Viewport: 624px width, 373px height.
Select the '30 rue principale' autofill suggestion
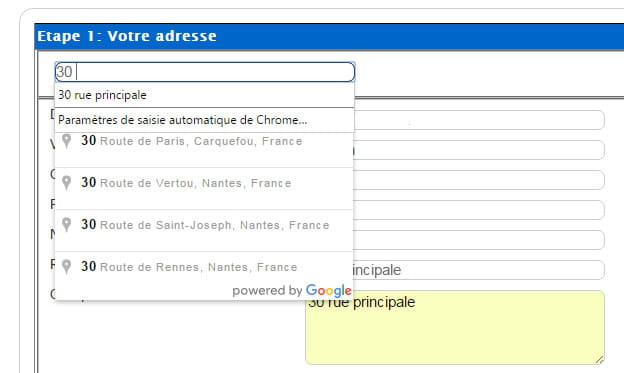pos(204,95)
